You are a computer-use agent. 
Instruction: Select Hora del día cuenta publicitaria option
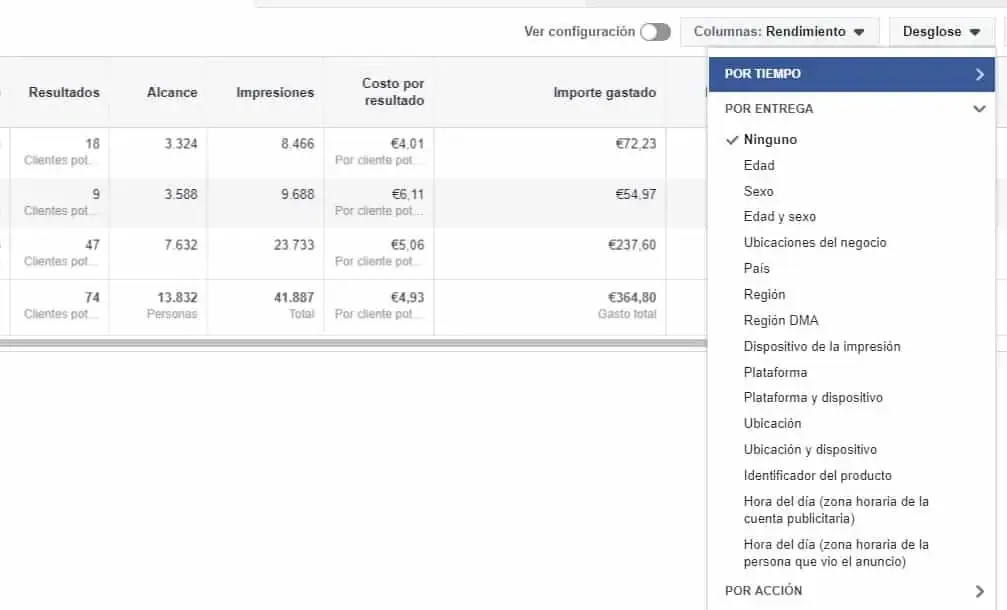click(836, 510)
